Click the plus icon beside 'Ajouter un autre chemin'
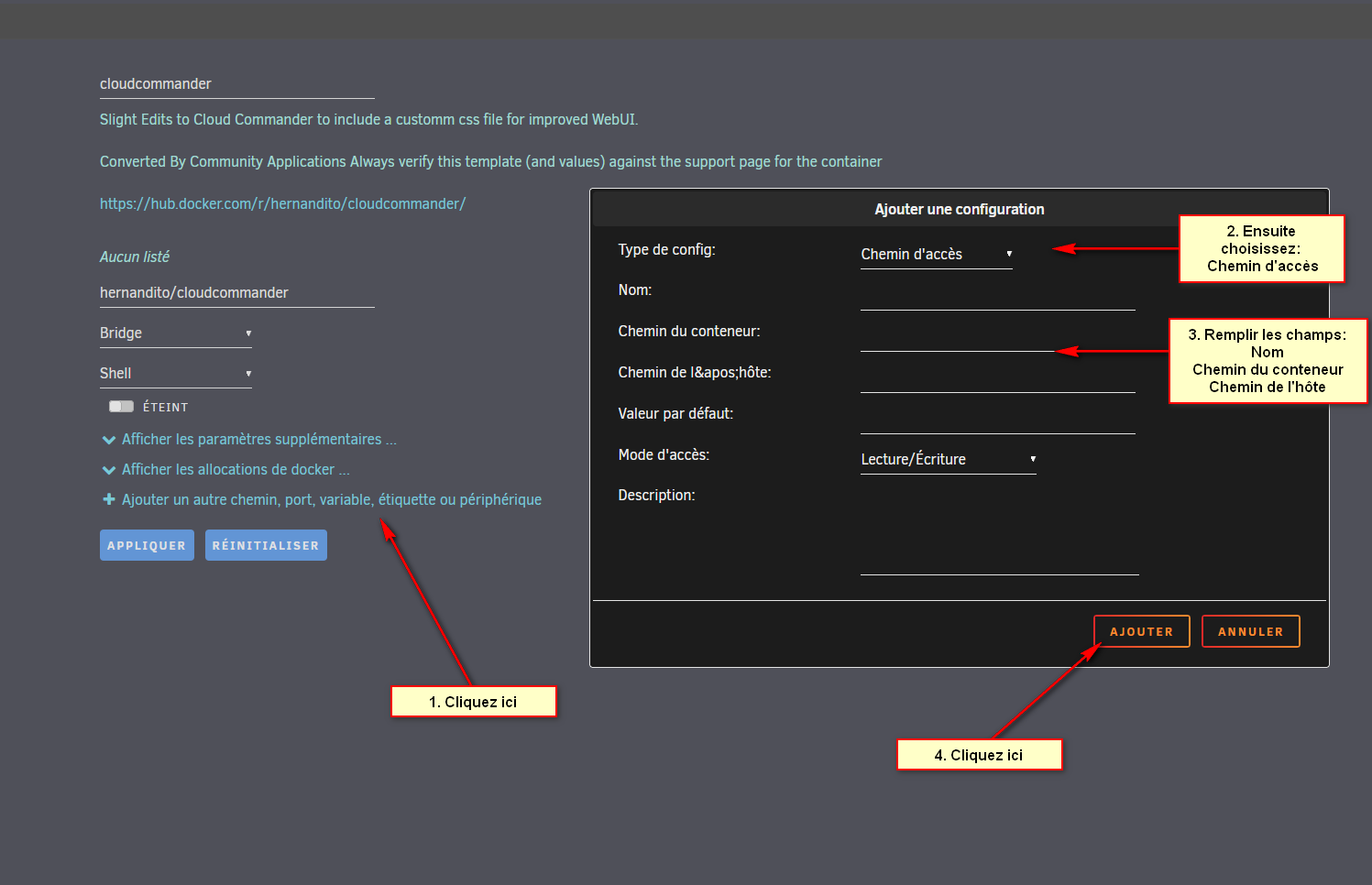Viewport: 1372px width, 885px height. click(109, 499)
